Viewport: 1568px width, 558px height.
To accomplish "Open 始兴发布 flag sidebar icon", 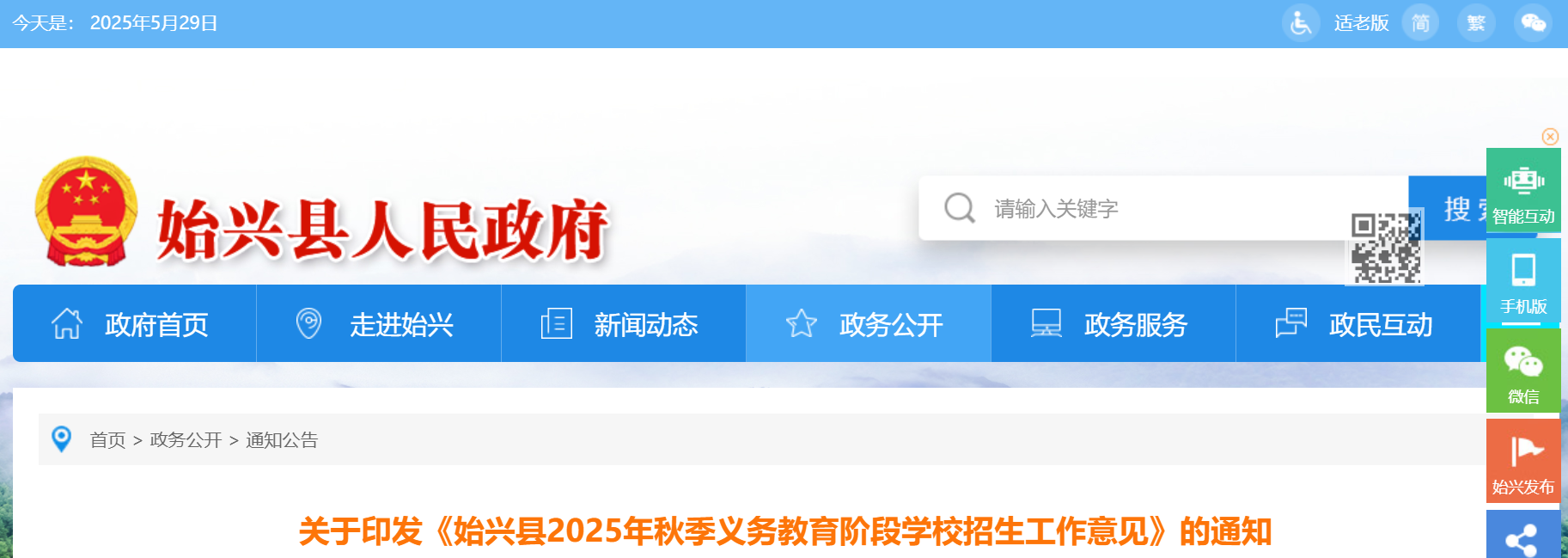I will 1523,461.
